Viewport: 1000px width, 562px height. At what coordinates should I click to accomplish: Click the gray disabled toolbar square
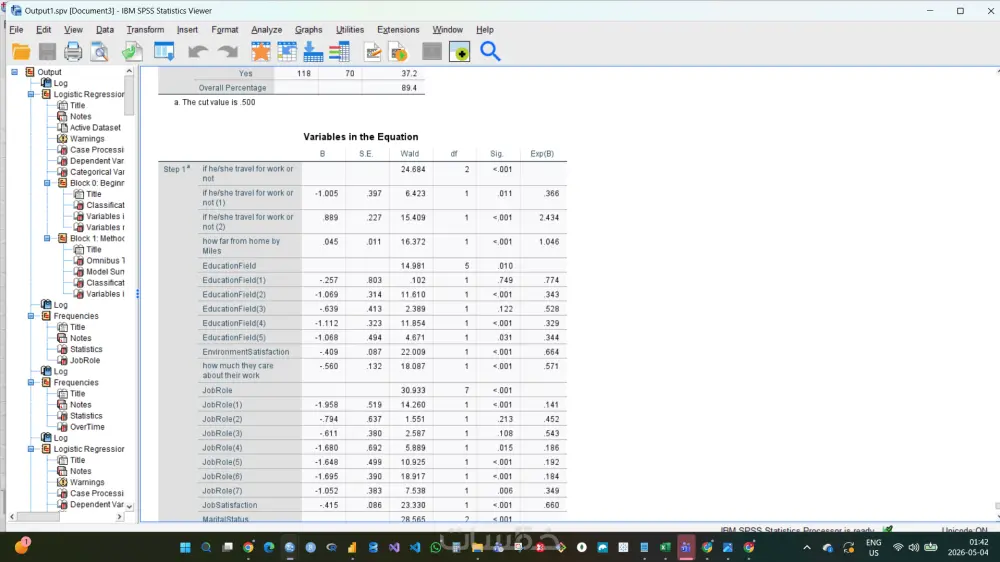(x=432, y=52)
